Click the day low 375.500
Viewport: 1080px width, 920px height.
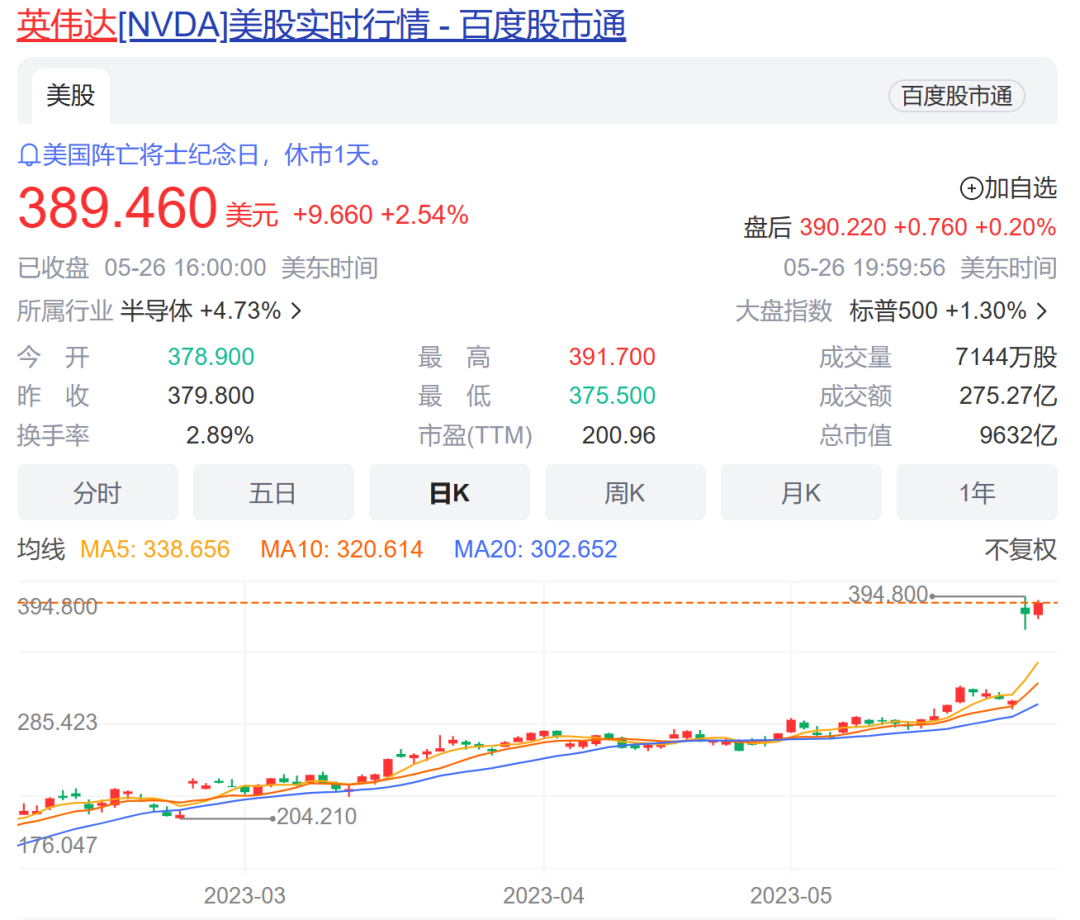click(612, 396)
